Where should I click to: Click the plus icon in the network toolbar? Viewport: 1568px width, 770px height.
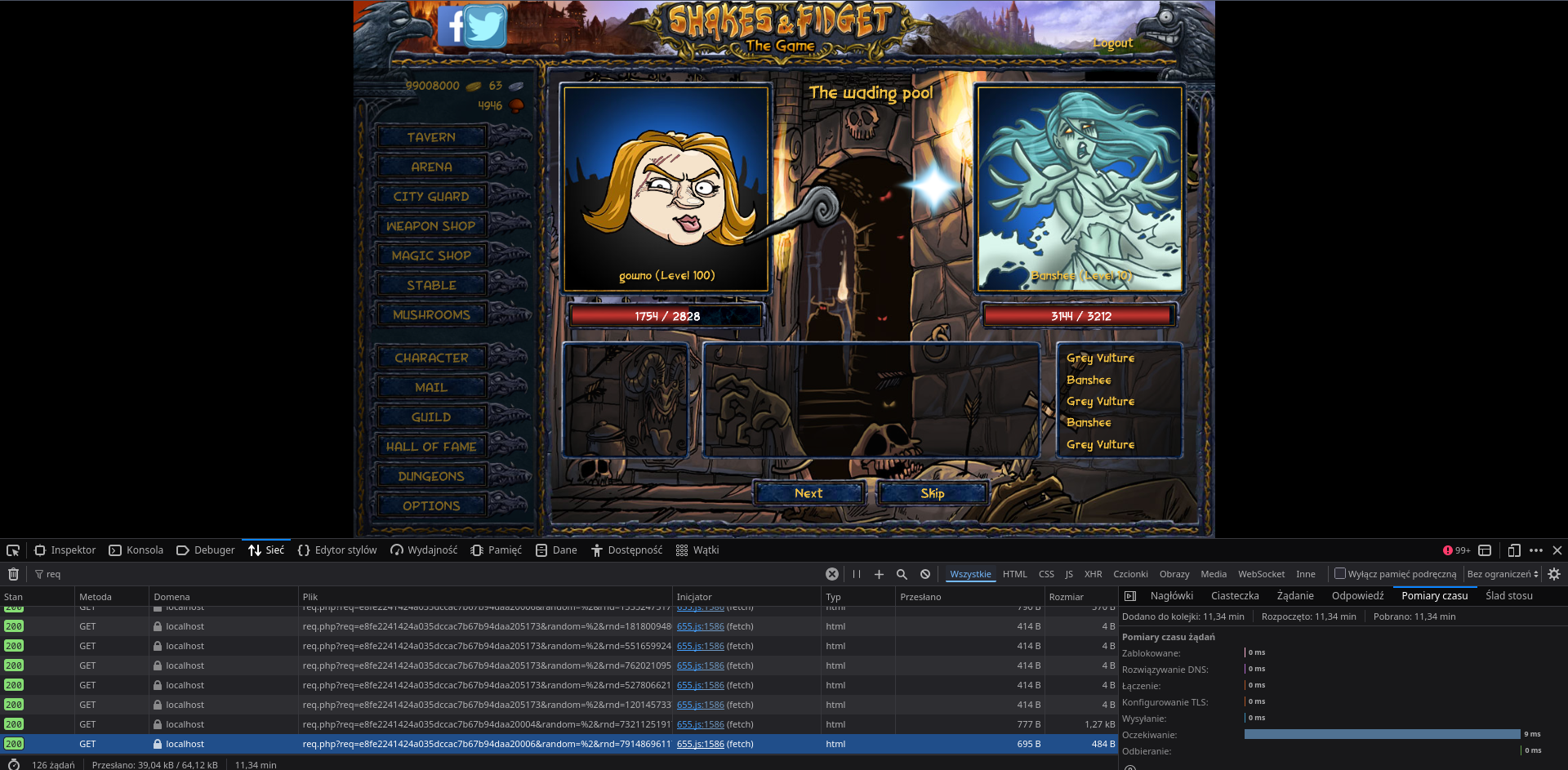click(880, 574)
